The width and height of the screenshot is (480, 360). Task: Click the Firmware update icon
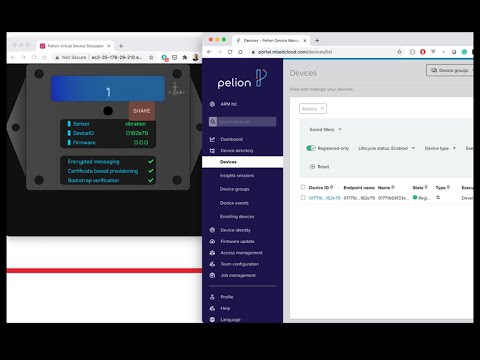[x=212, y=241]
